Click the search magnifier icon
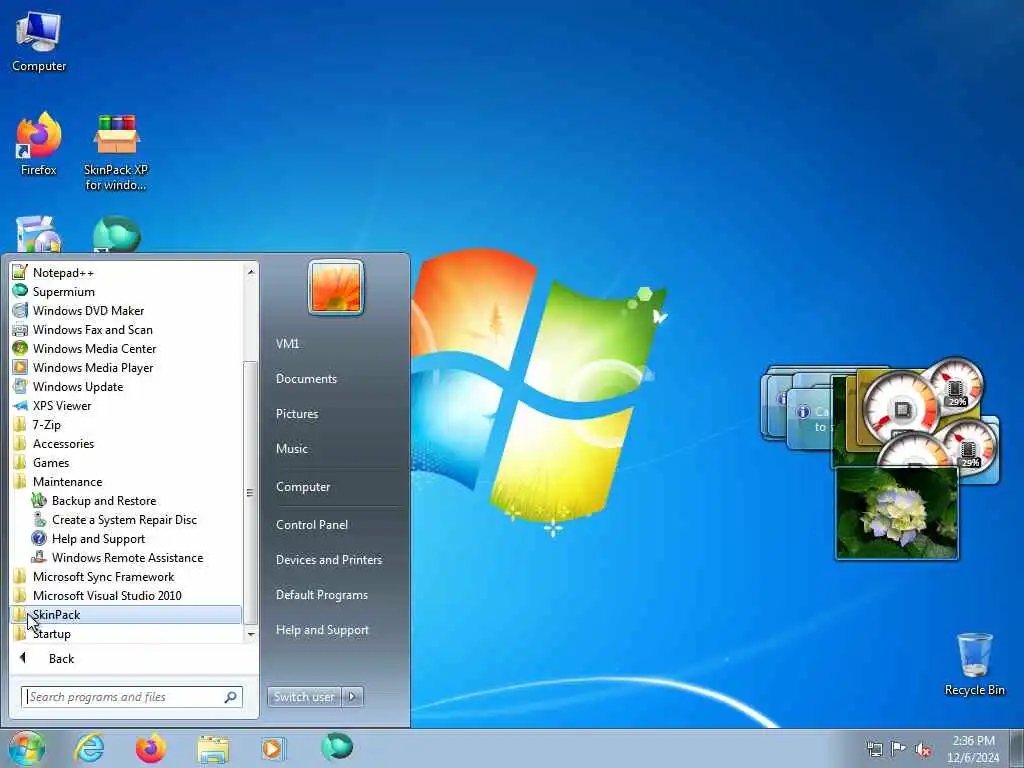1024x768 pixels. click(231, 697)
